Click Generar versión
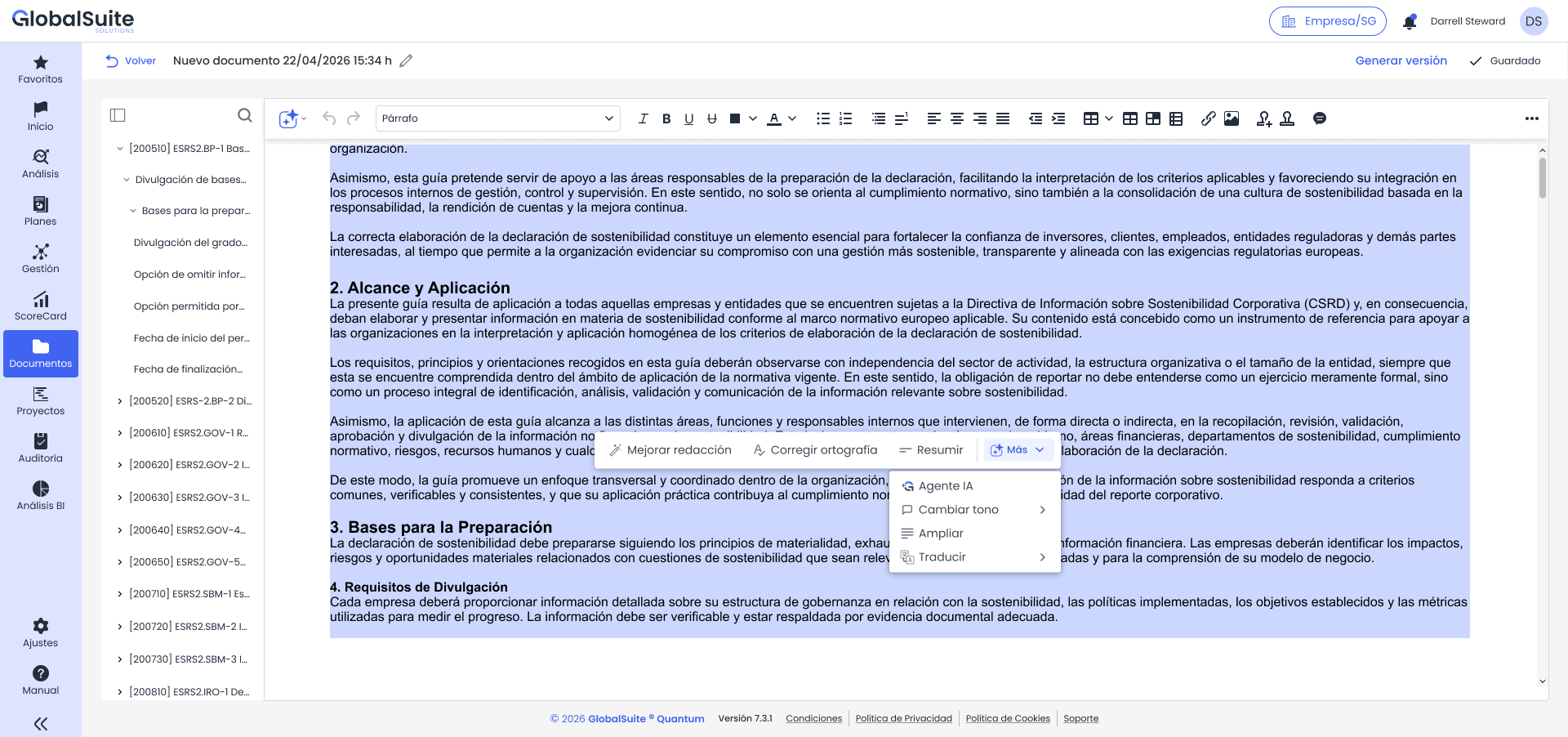 click(x=1401, y=60)
